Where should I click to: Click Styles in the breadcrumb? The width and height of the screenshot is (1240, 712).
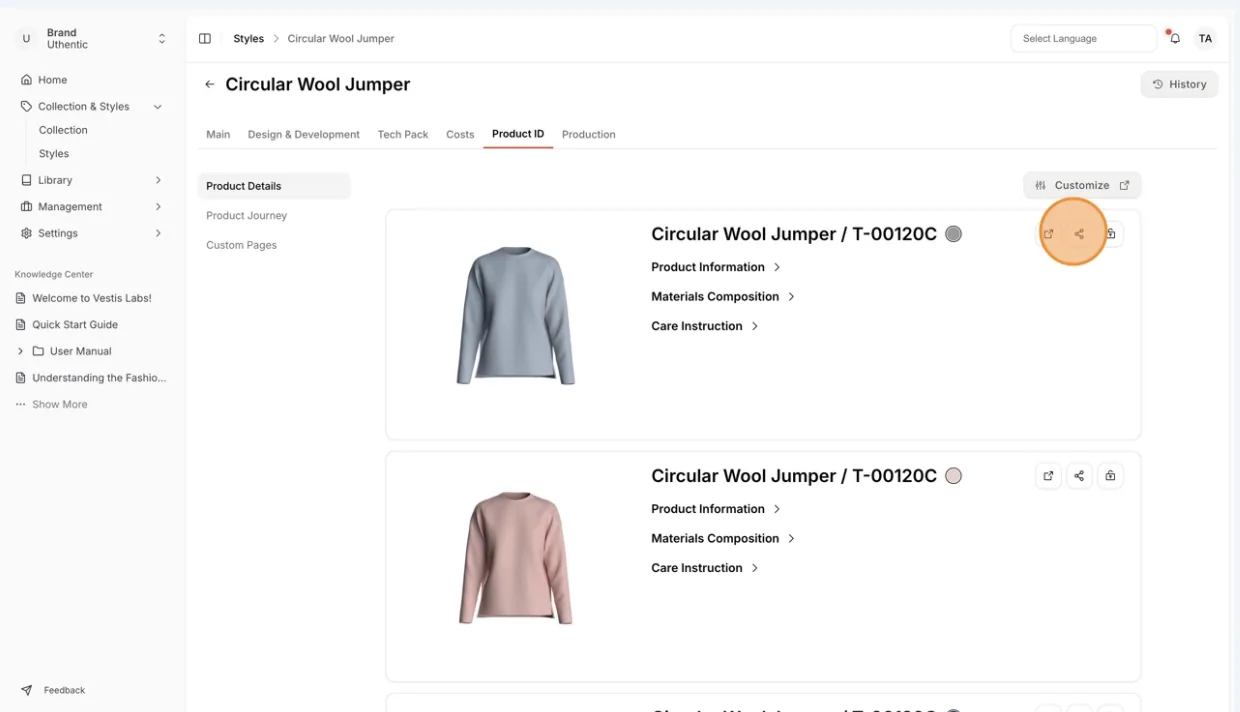click(x=249, y=38)
